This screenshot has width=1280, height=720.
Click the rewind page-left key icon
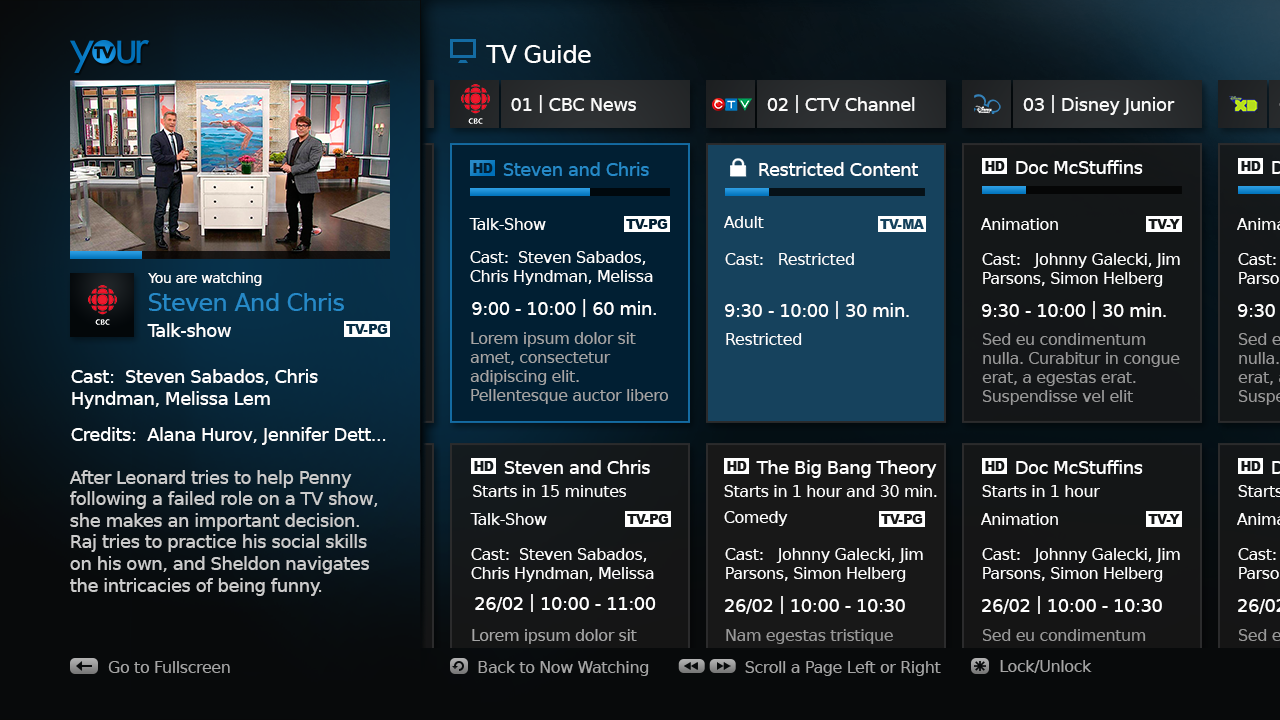(x=691, y=666)
